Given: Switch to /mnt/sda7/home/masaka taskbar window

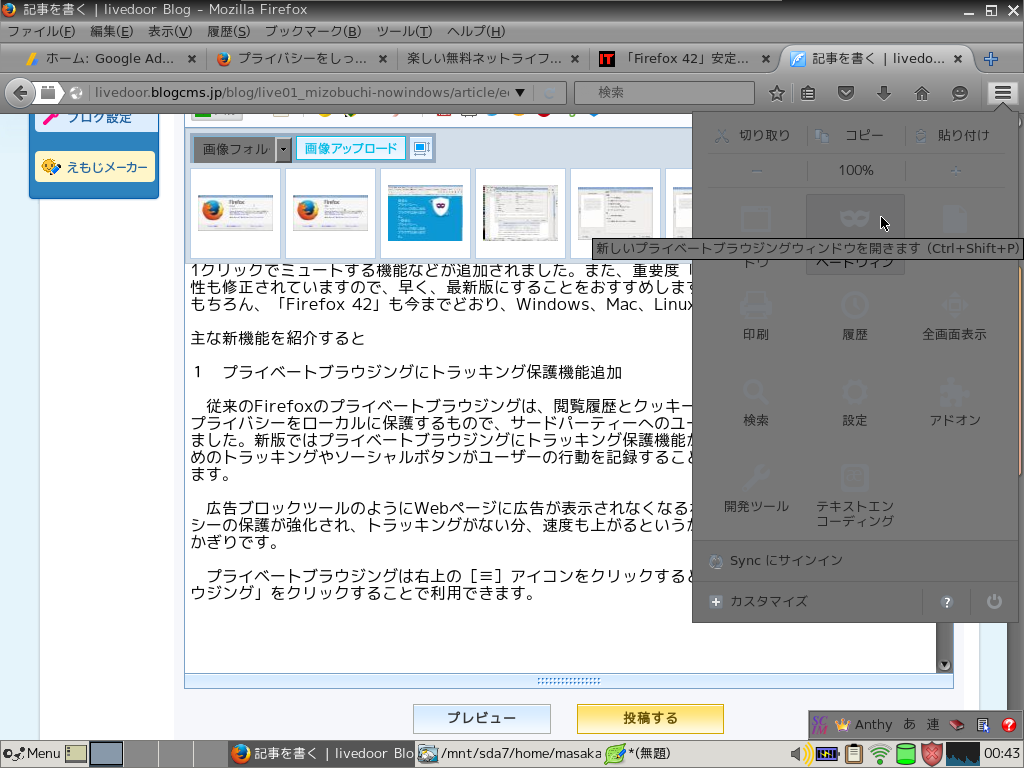Looking at the screenshot, I should pyautogui.click(x=510, y=754).
